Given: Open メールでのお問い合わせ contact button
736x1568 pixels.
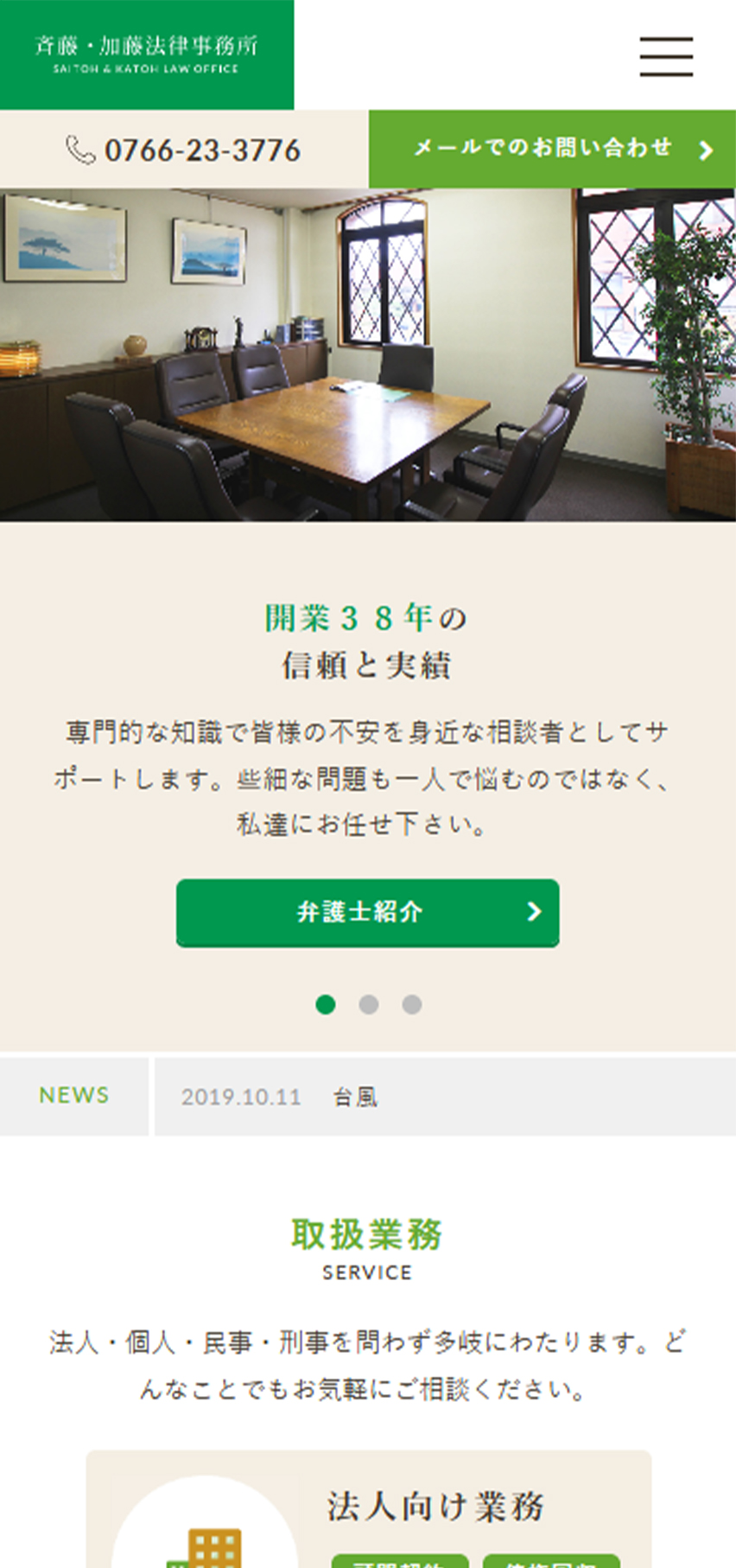Looking at the screenshot, I should coord(552,149).
